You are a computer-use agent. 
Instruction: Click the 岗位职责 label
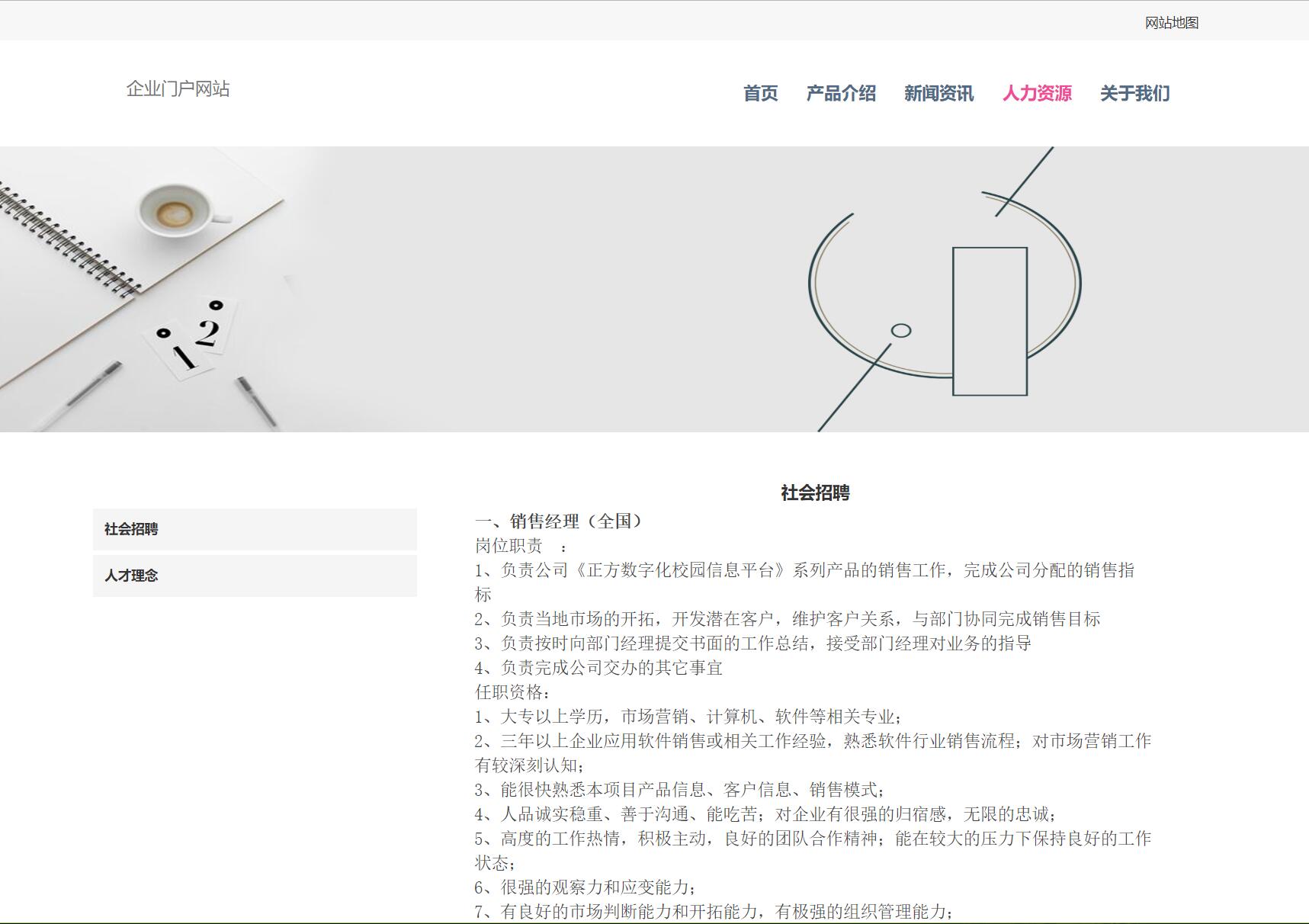tap(521, 546)
